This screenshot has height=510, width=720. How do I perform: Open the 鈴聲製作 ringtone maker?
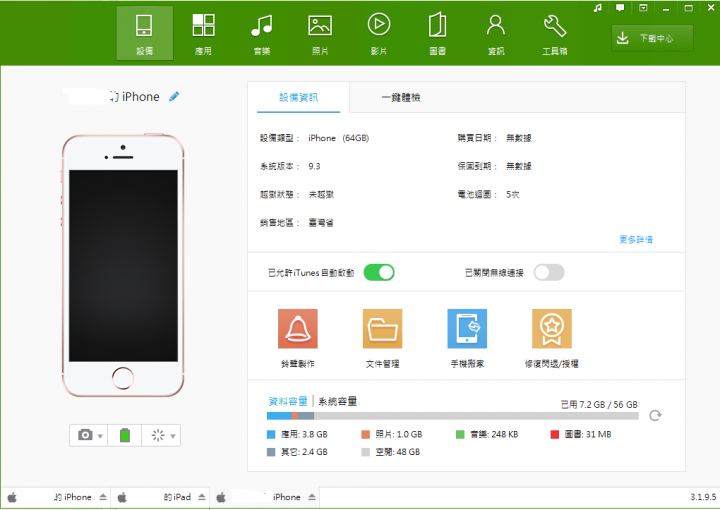click(x=298, y=339)
